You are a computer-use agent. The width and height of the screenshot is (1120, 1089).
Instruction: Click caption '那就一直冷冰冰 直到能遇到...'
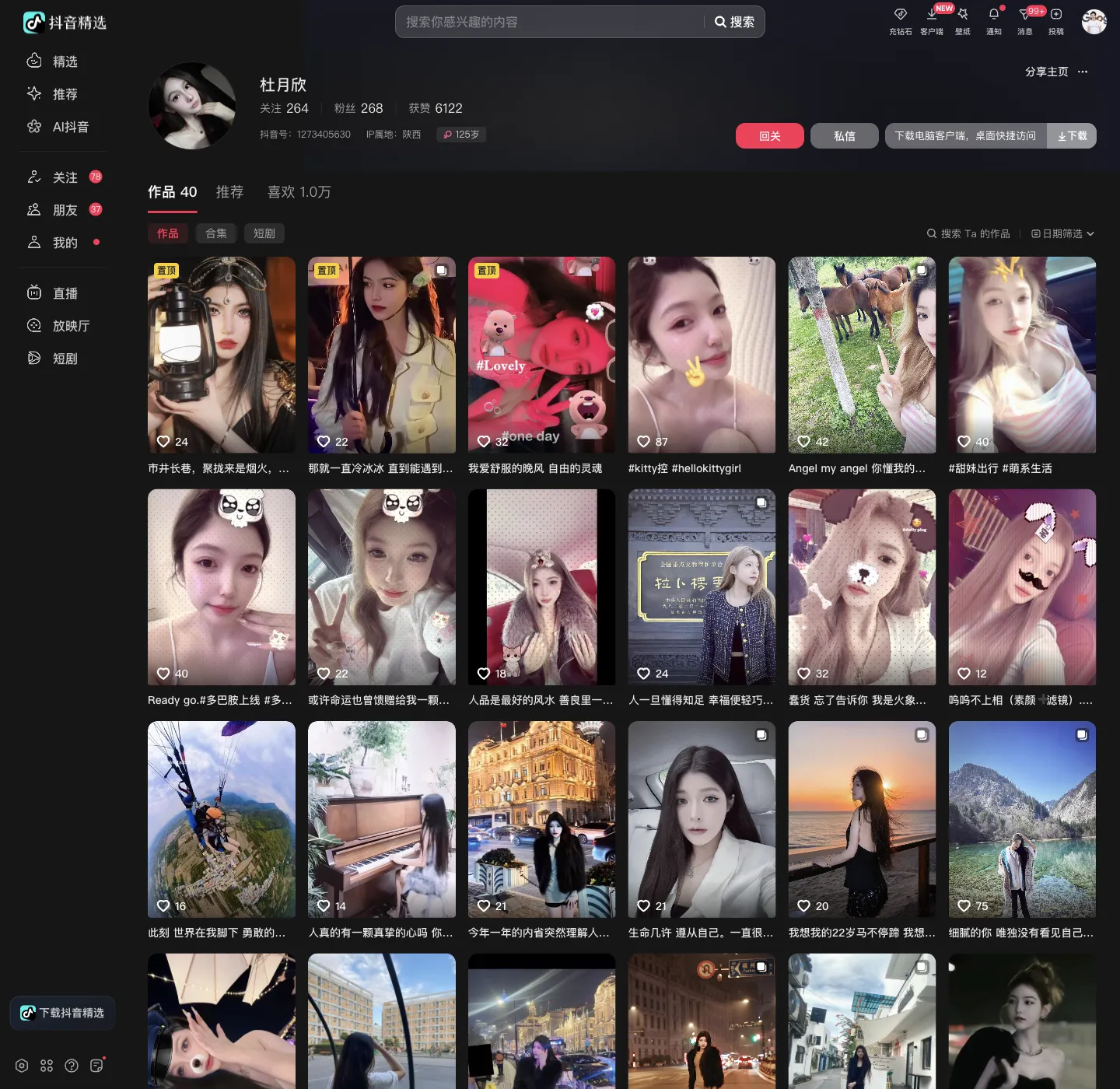(x=381, y=468)
